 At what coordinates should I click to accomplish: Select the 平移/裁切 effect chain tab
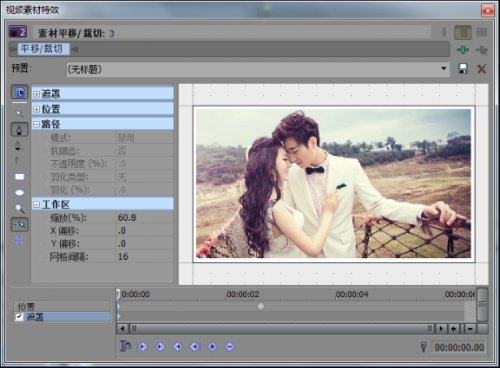[x=42, y=49]
